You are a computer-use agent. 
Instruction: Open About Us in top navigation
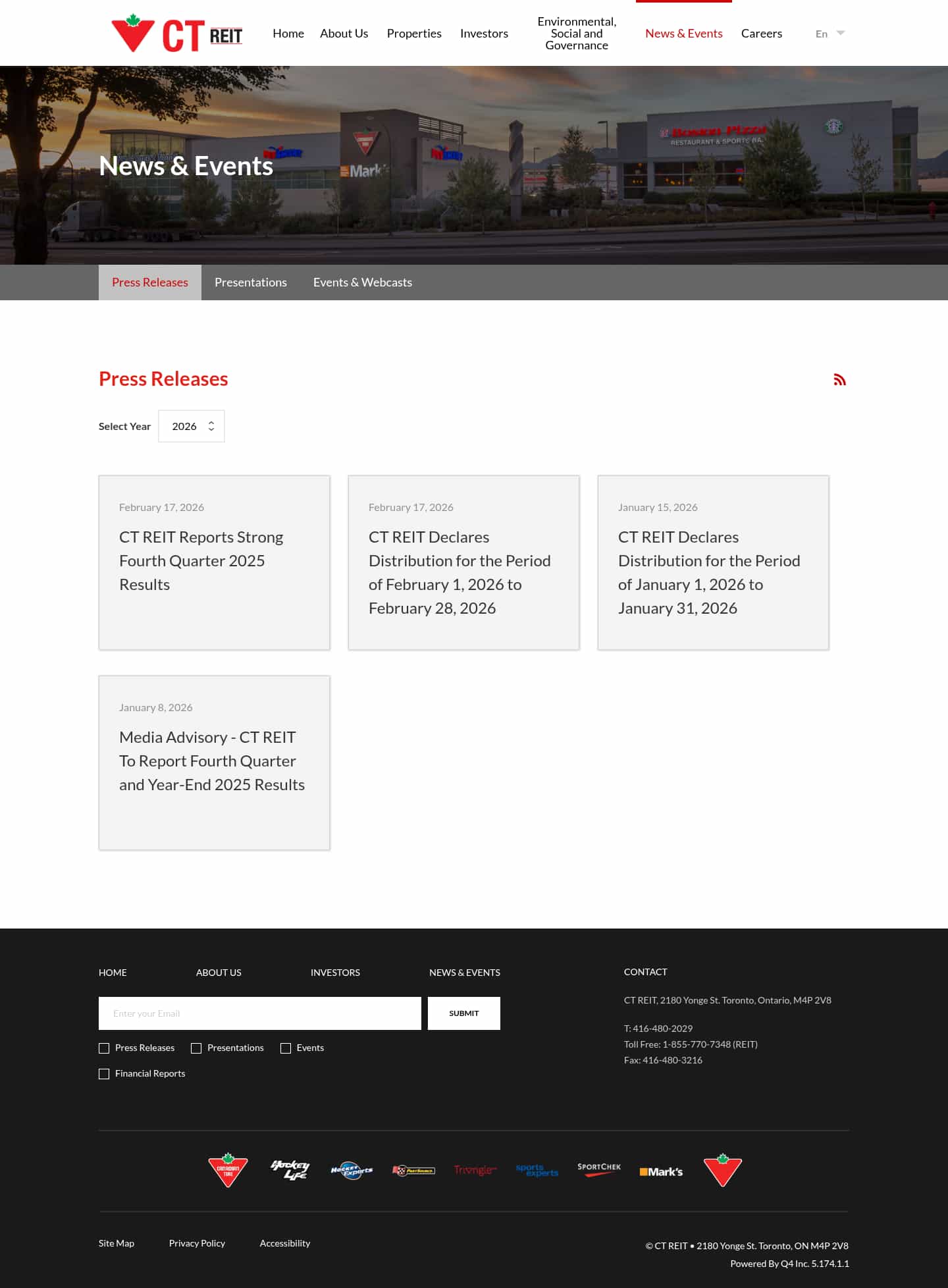point(344,34)
